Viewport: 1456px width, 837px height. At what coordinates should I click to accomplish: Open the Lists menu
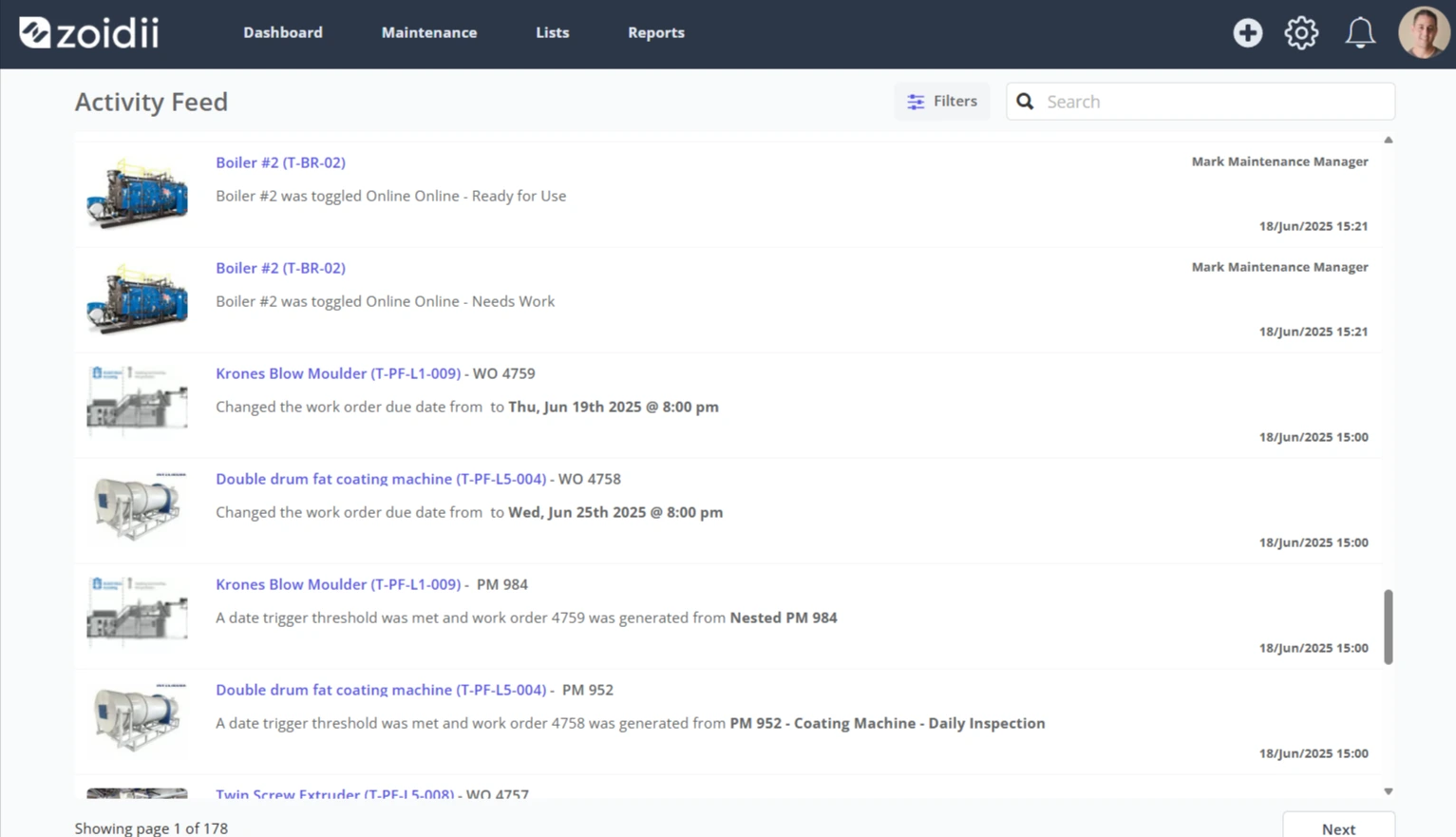pyautogui.click(x=552, y=32)
